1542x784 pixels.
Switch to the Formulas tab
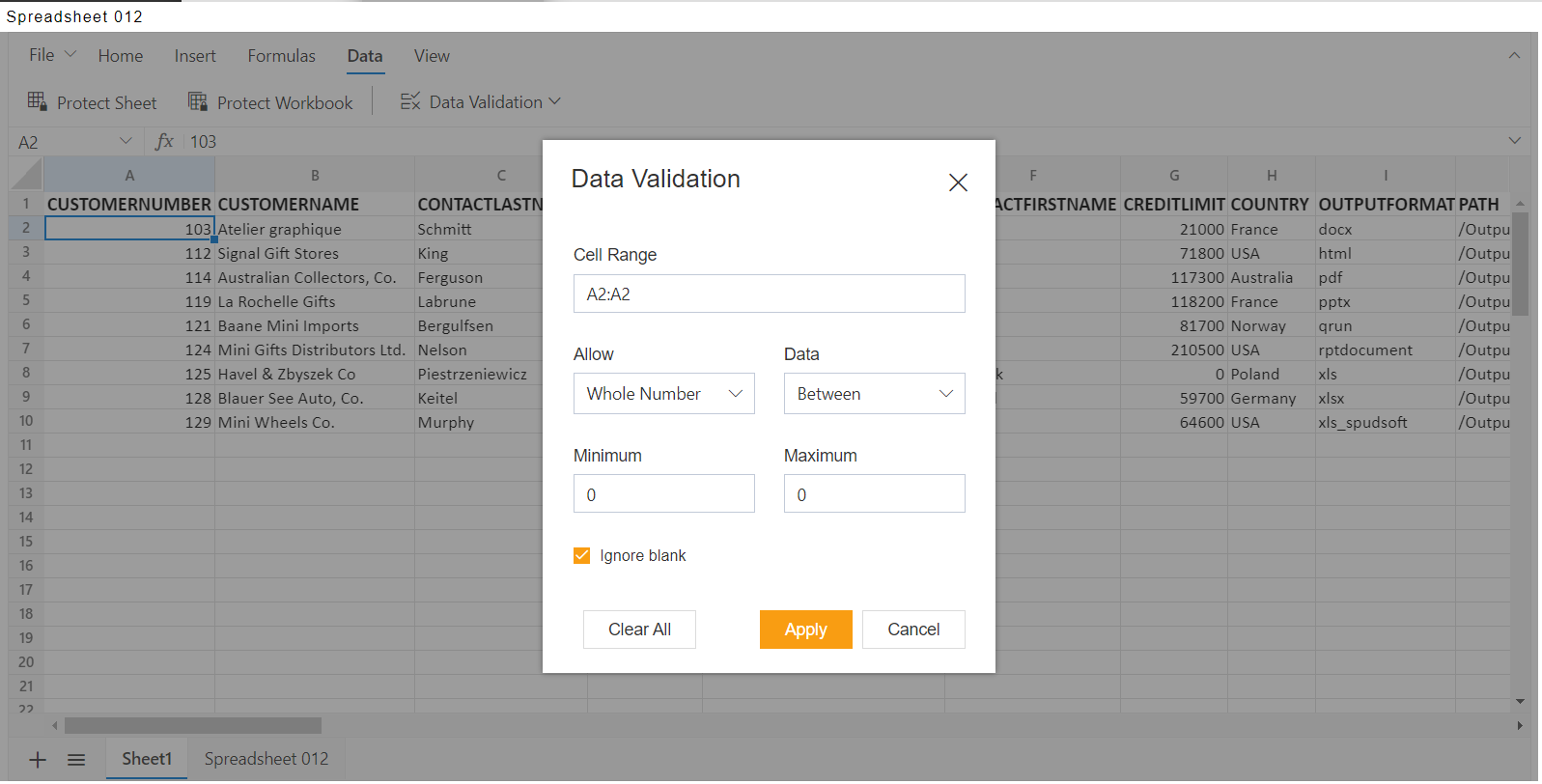point(281,56)
